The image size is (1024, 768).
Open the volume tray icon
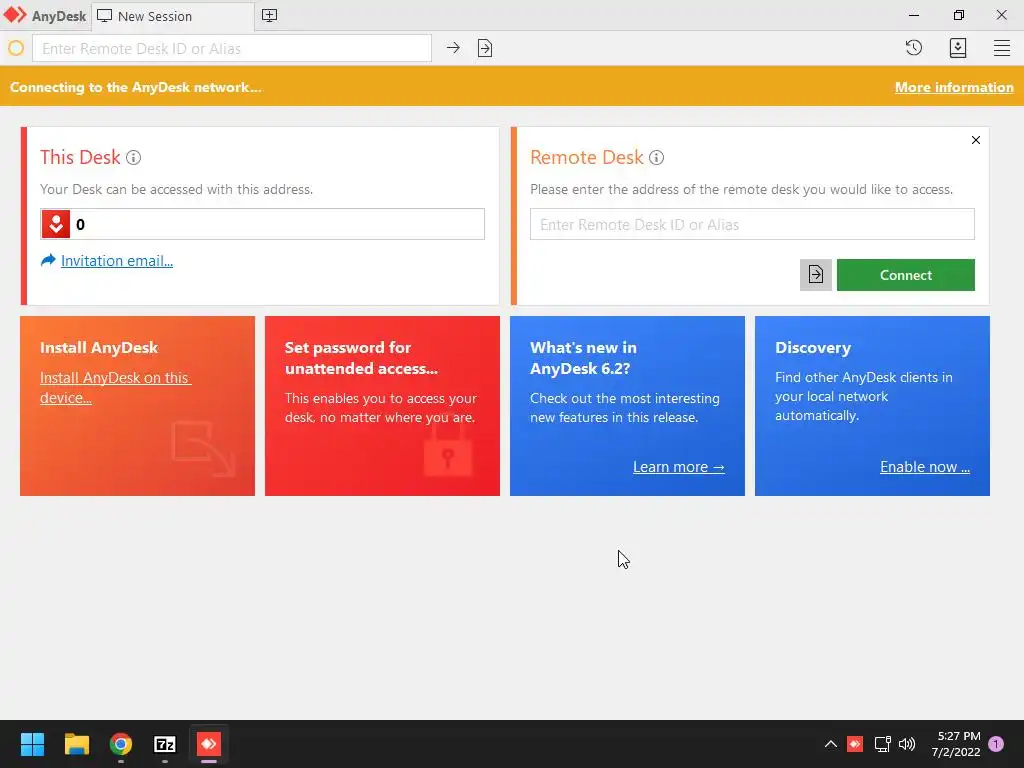tap(907, 744)
